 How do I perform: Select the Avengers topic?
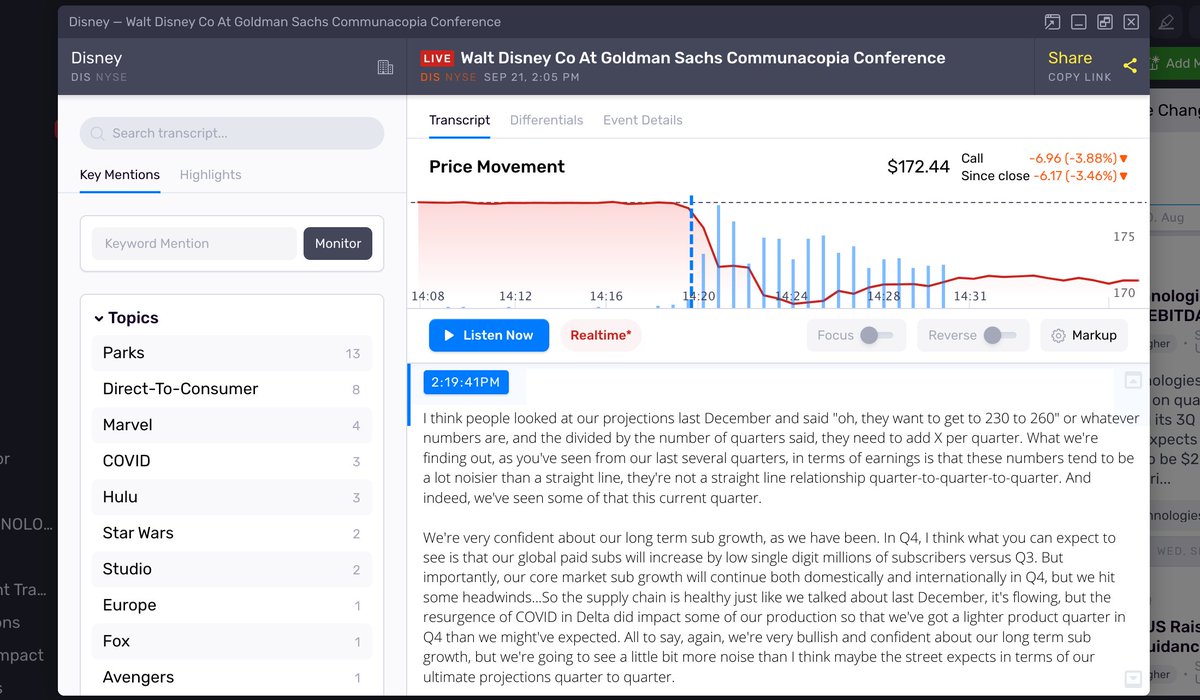231,677
